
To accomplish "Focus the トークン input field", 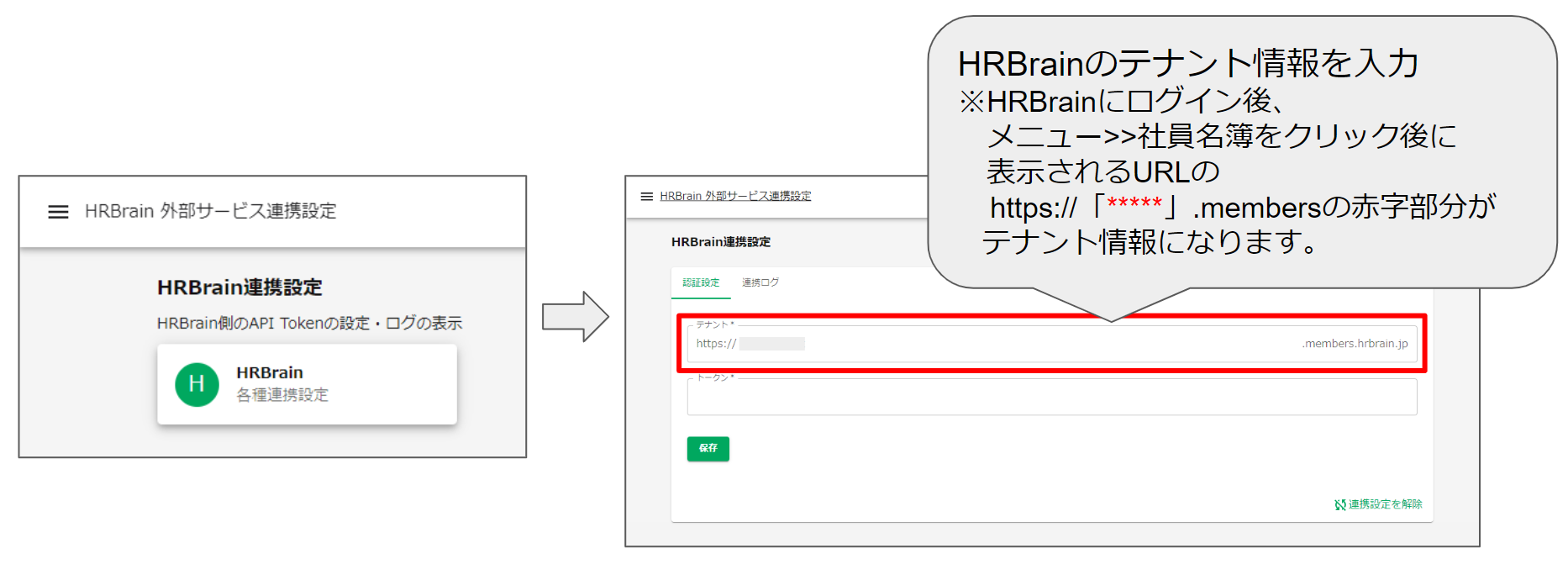I will point(1051,397).
